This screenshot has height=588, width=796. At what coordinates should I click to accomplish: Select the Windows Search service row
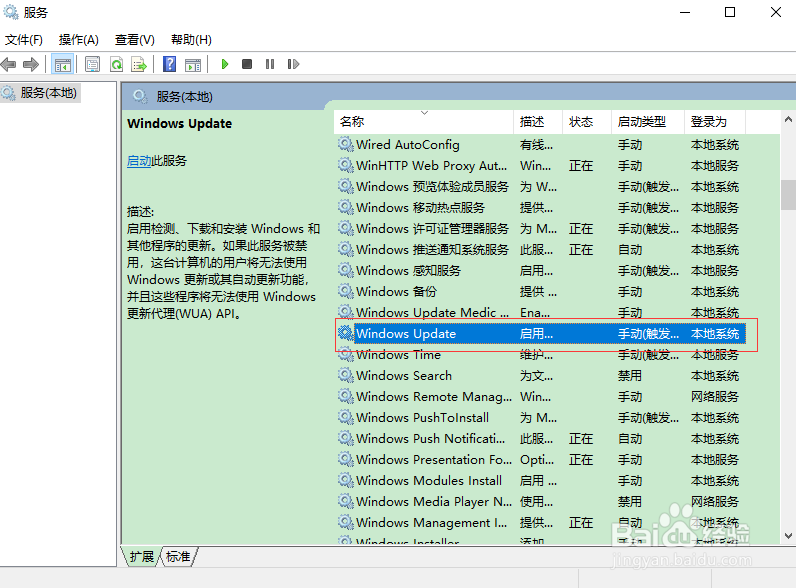coord(540,376)
